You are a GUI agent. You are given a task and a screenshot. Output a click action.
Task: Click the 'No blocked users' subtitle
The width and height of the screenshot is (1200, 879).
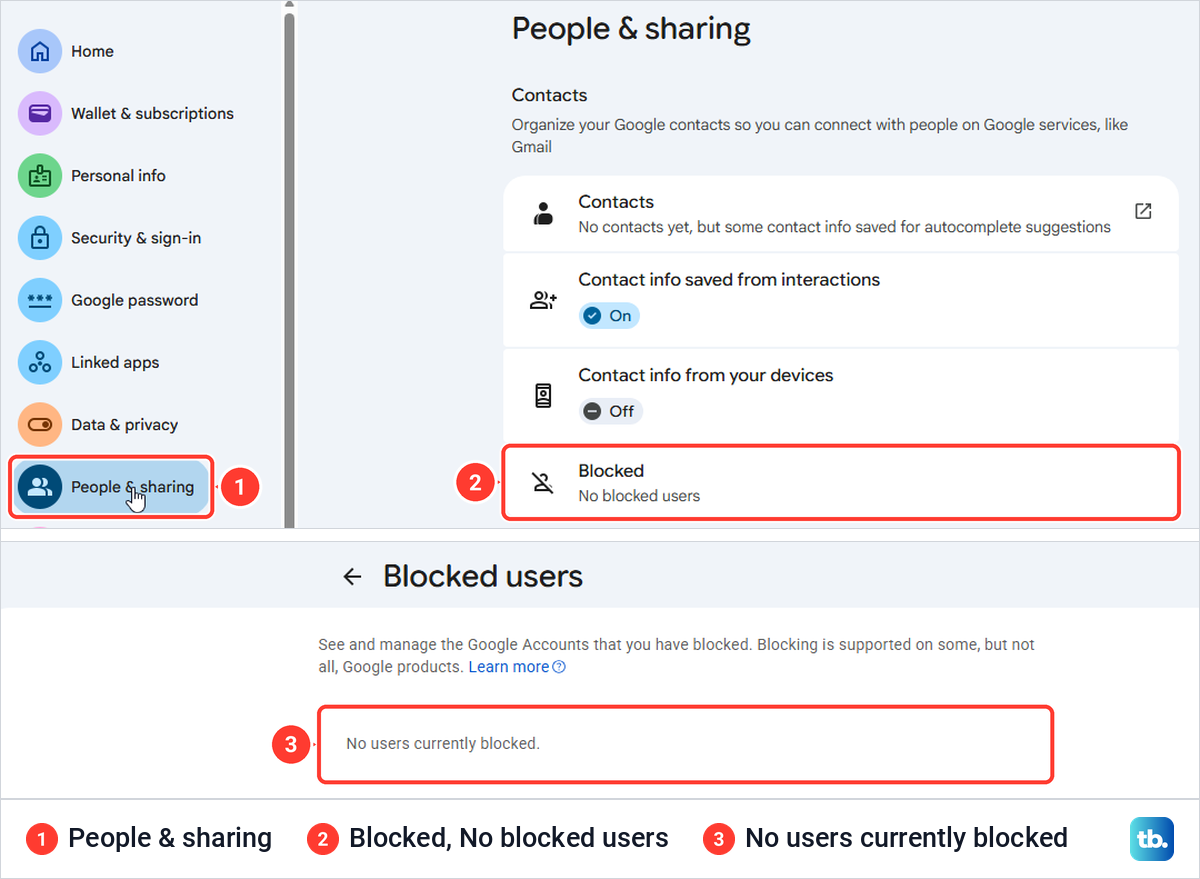coord(639,496)
